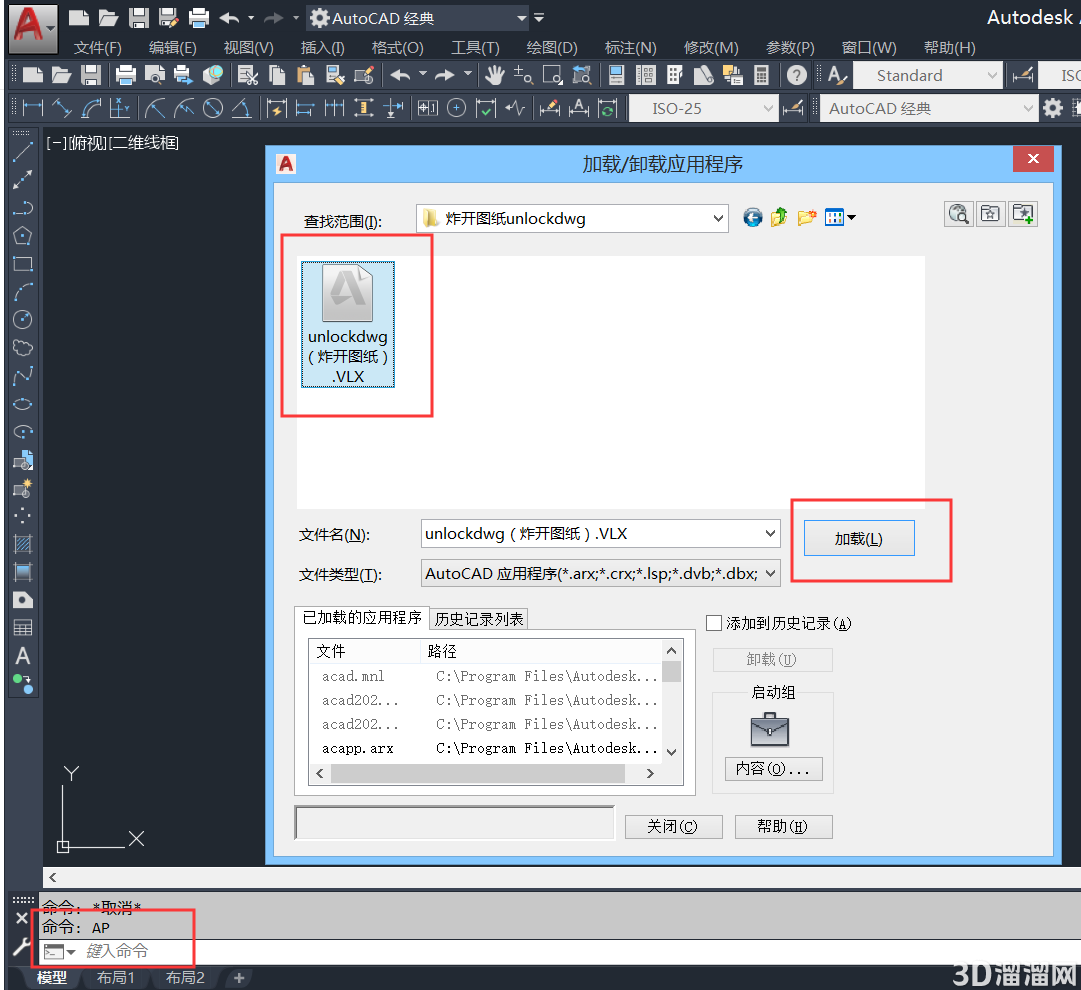Click the 路径 column header
Image resolution: width=1081 pixels, height=990 pixels.
(x=541, y=651)
